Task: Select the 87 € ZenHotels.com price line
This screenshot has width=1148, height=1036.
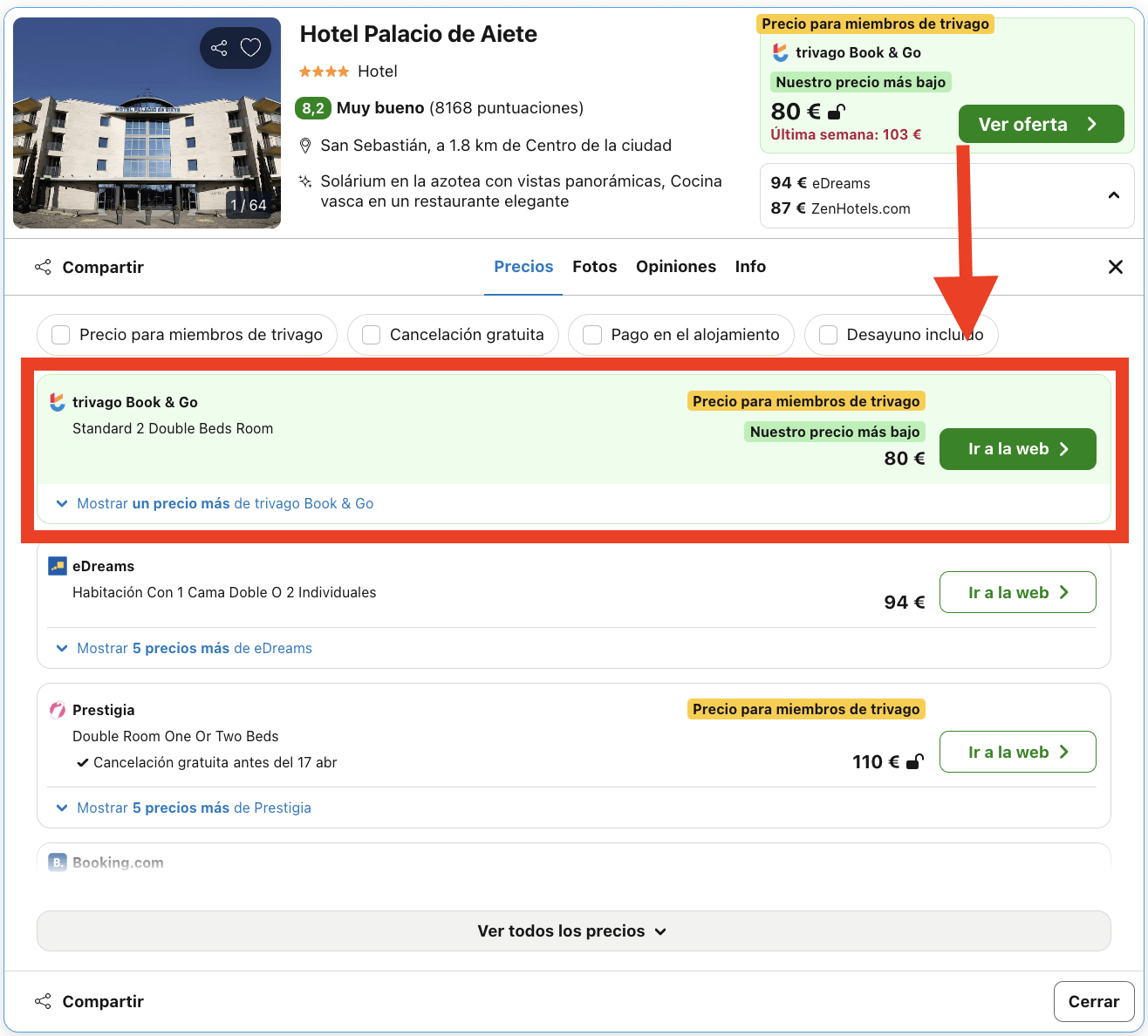Action: 841,208
